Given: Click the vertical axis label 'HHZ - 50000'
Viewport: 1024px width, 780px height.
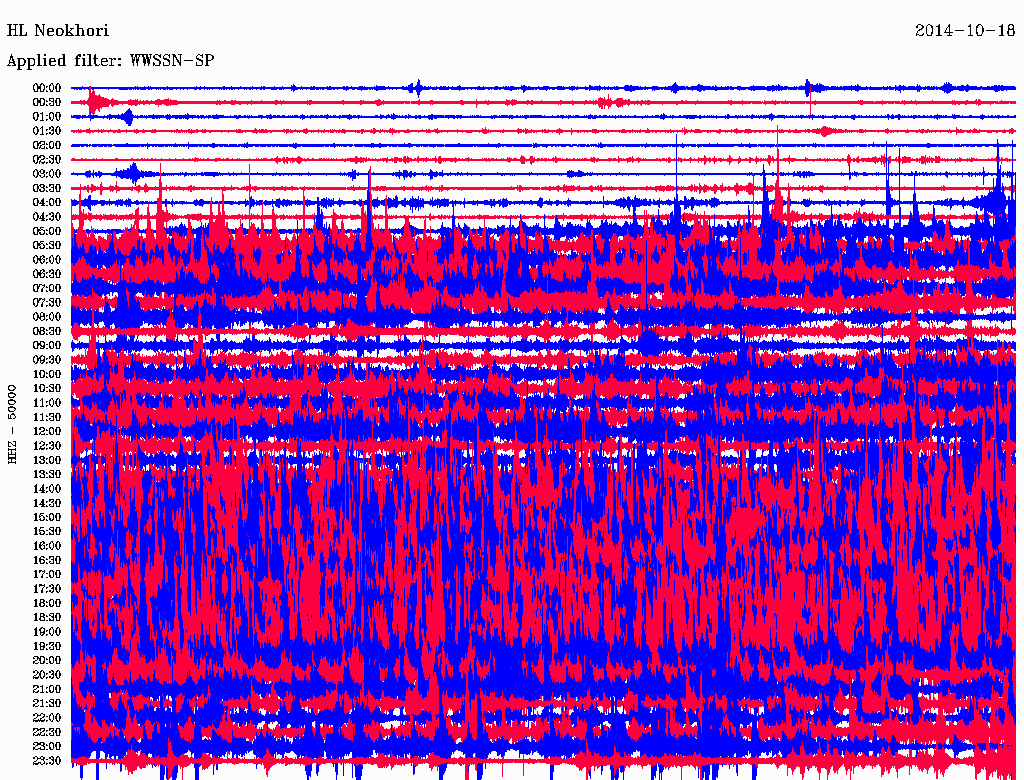Looking at the screenshot, I should point(12,424).
